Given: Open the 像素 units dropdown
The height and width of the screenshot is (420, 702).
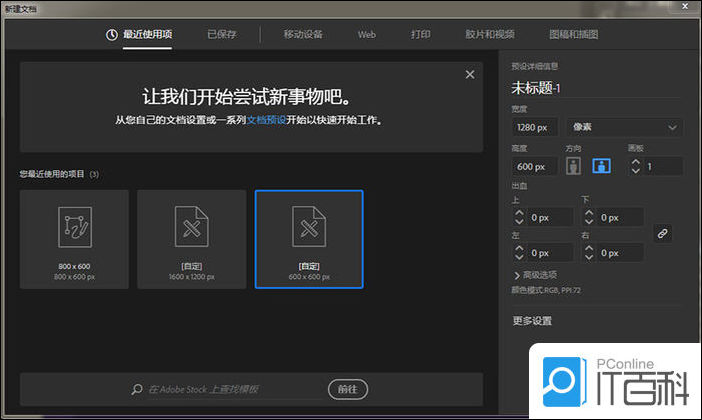Looking at the screenshot, I should click(x=624, y=127).
